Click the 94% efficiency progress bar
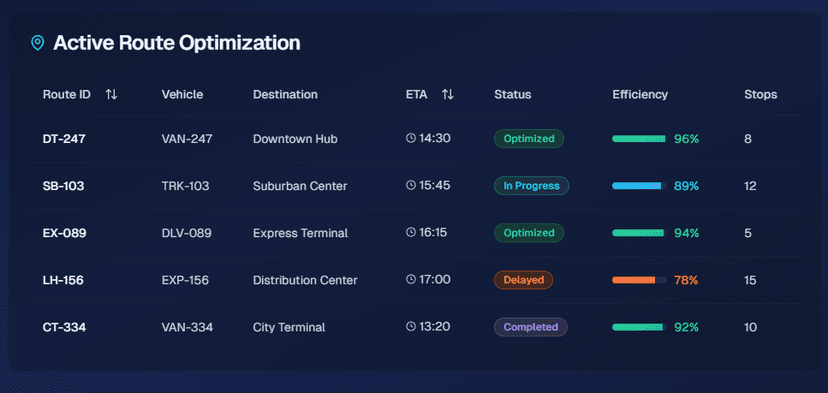 pyautogui.click(x=639, y=233)
